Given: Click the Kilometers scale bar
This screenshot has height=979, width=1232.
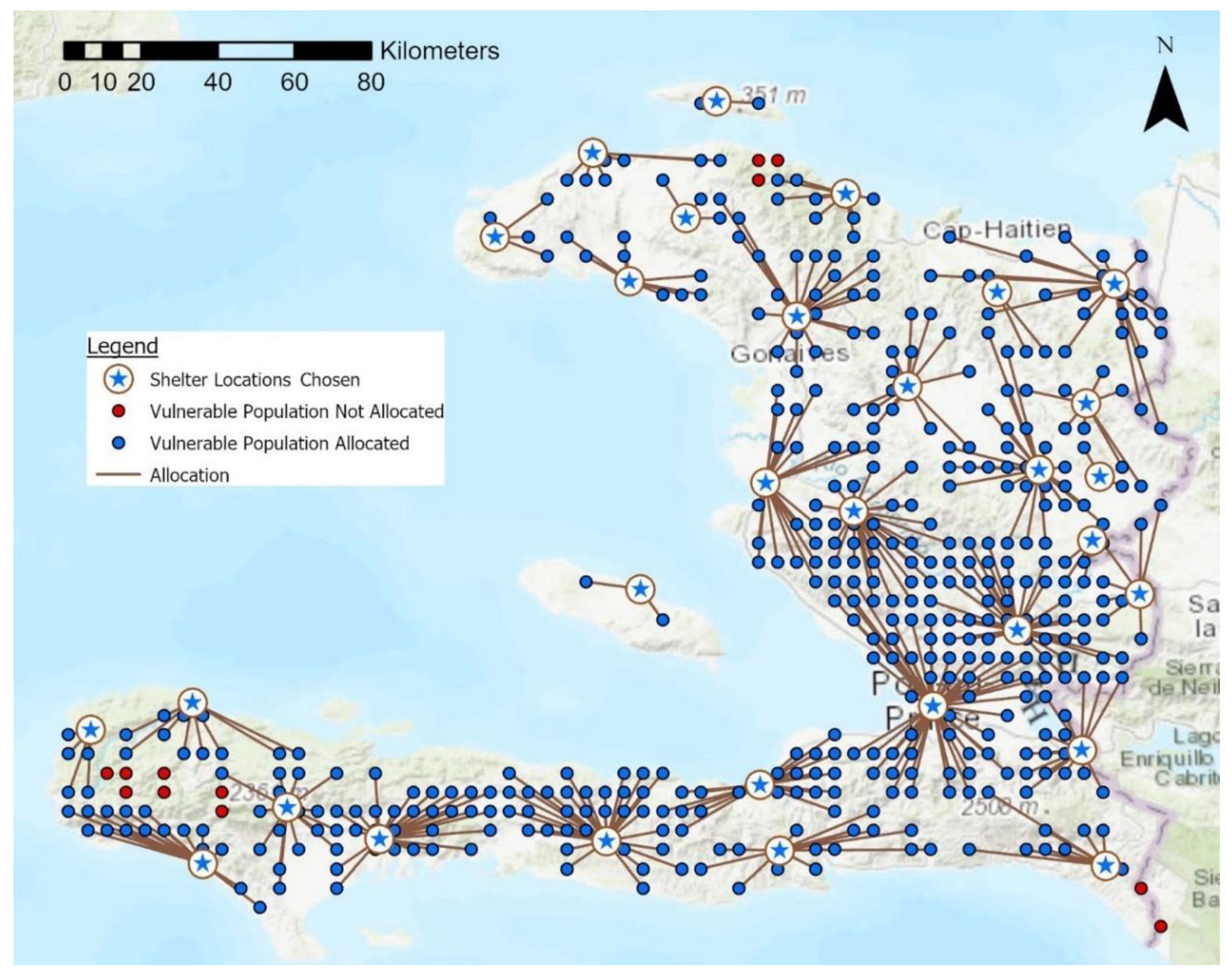Looking at the screenshot, I should tap(217, 51).
